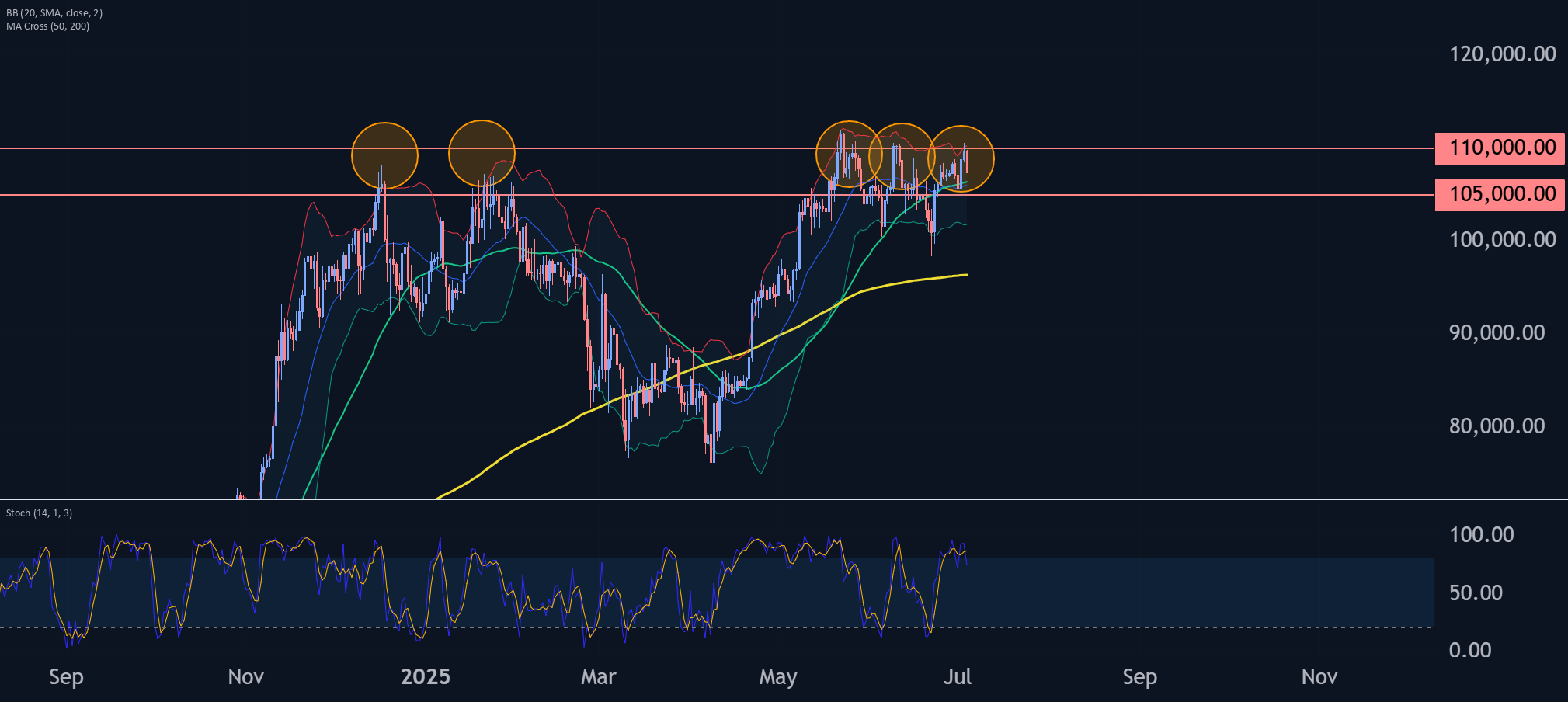Image resolution: width=1568 pixels, height=702 pixels.
Task: Click the pane divider above Stoch panel
Action: pyautogui.click(x=784, y=499)
